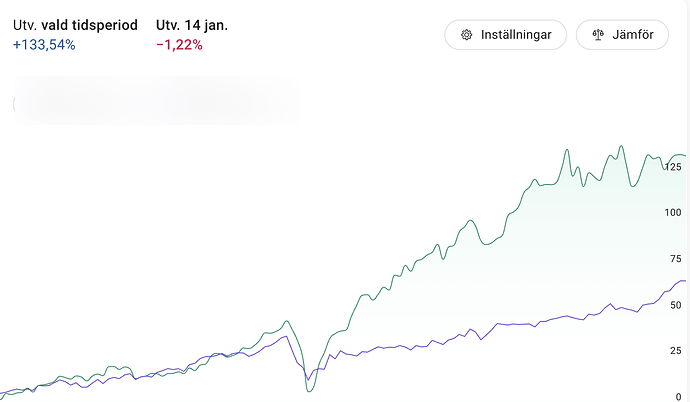
Task: Click the green line's lowest crash dip
Action: [310, 388]
